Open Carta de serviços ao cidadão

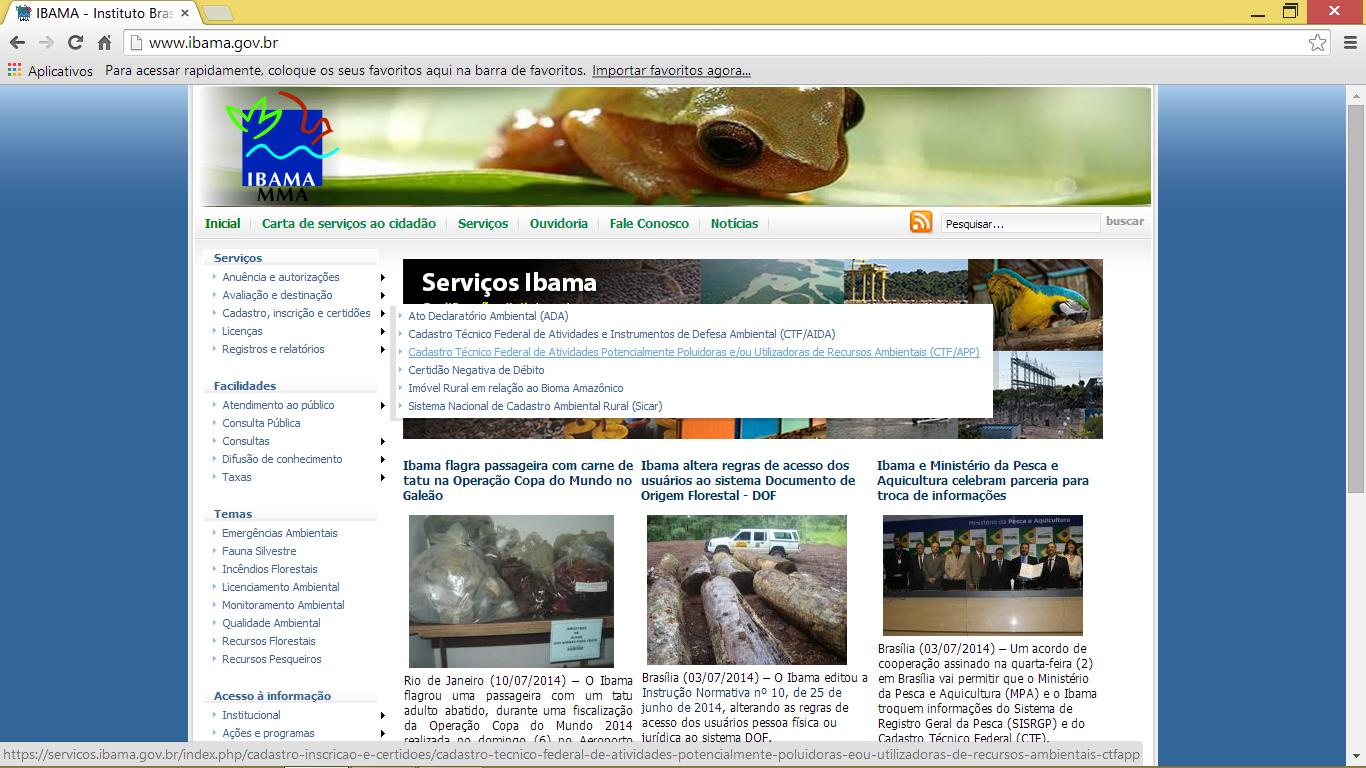tap(349, 224)
